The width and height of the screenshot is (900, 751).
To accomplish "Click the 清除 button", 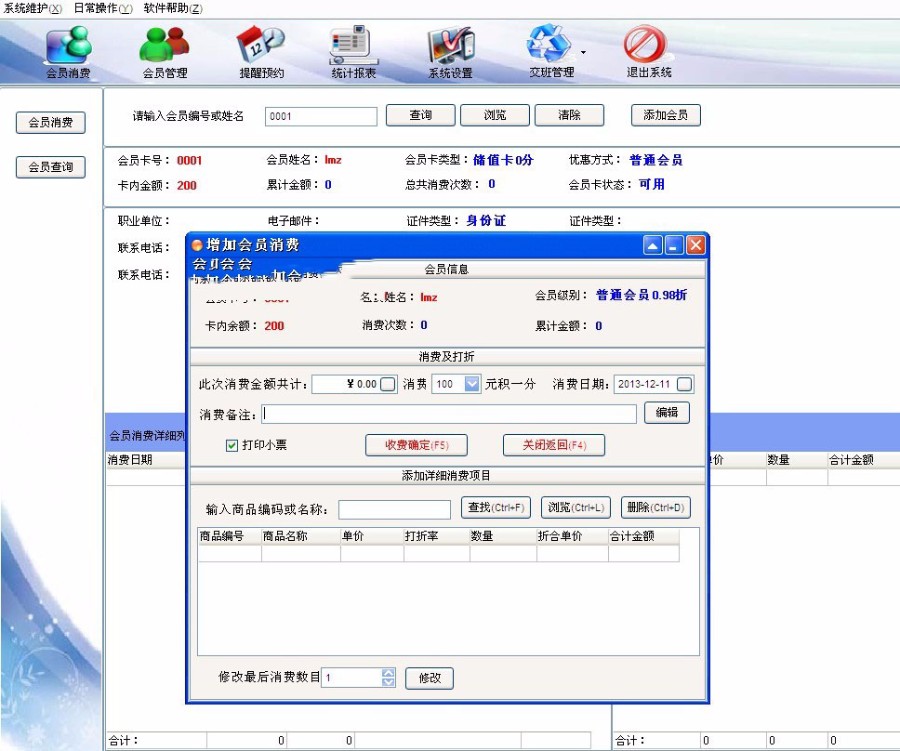I will click(569, 115).
